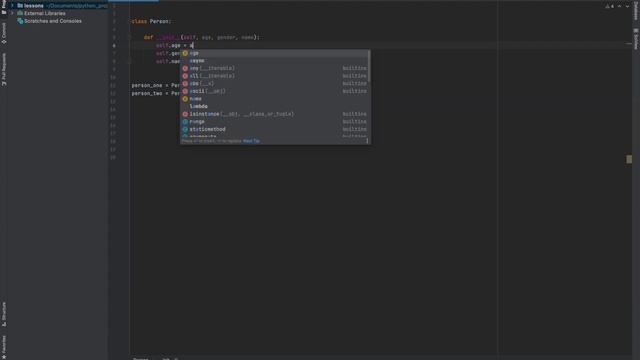Viewport: 640px width, 360px height.
Task: Click the 'person_two' assignment line
Action: (x=156, y=93)
